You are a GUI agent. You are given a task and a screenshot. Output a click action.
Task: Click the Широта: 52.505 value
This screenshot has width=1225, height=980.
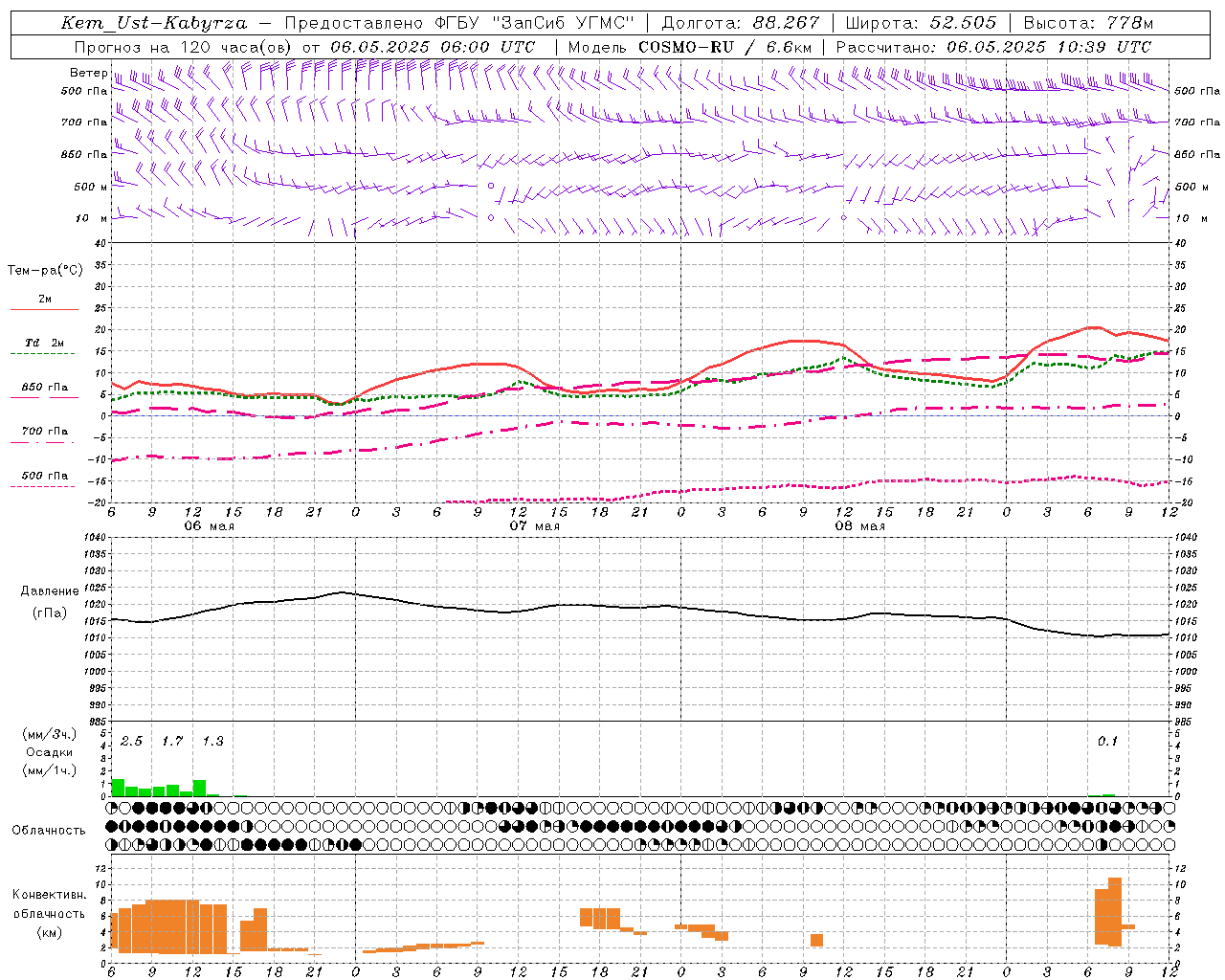pyautogui.click(x=921, y=23)
